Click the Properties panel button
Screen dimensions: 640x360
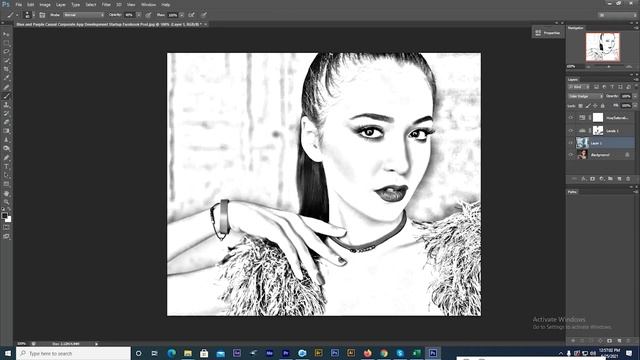548,33
